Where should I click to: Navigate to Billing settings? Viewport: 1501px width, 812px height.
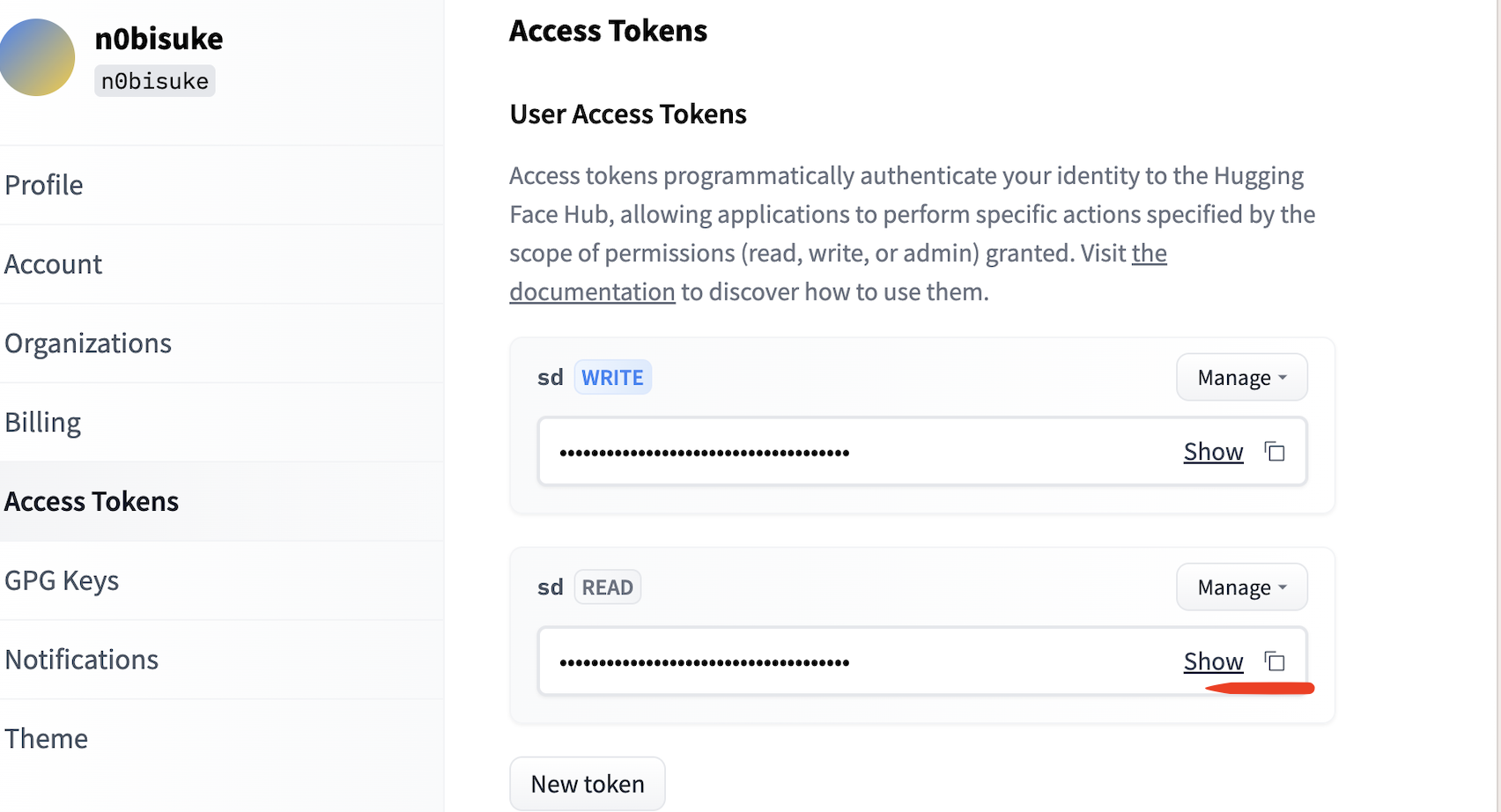43,423
